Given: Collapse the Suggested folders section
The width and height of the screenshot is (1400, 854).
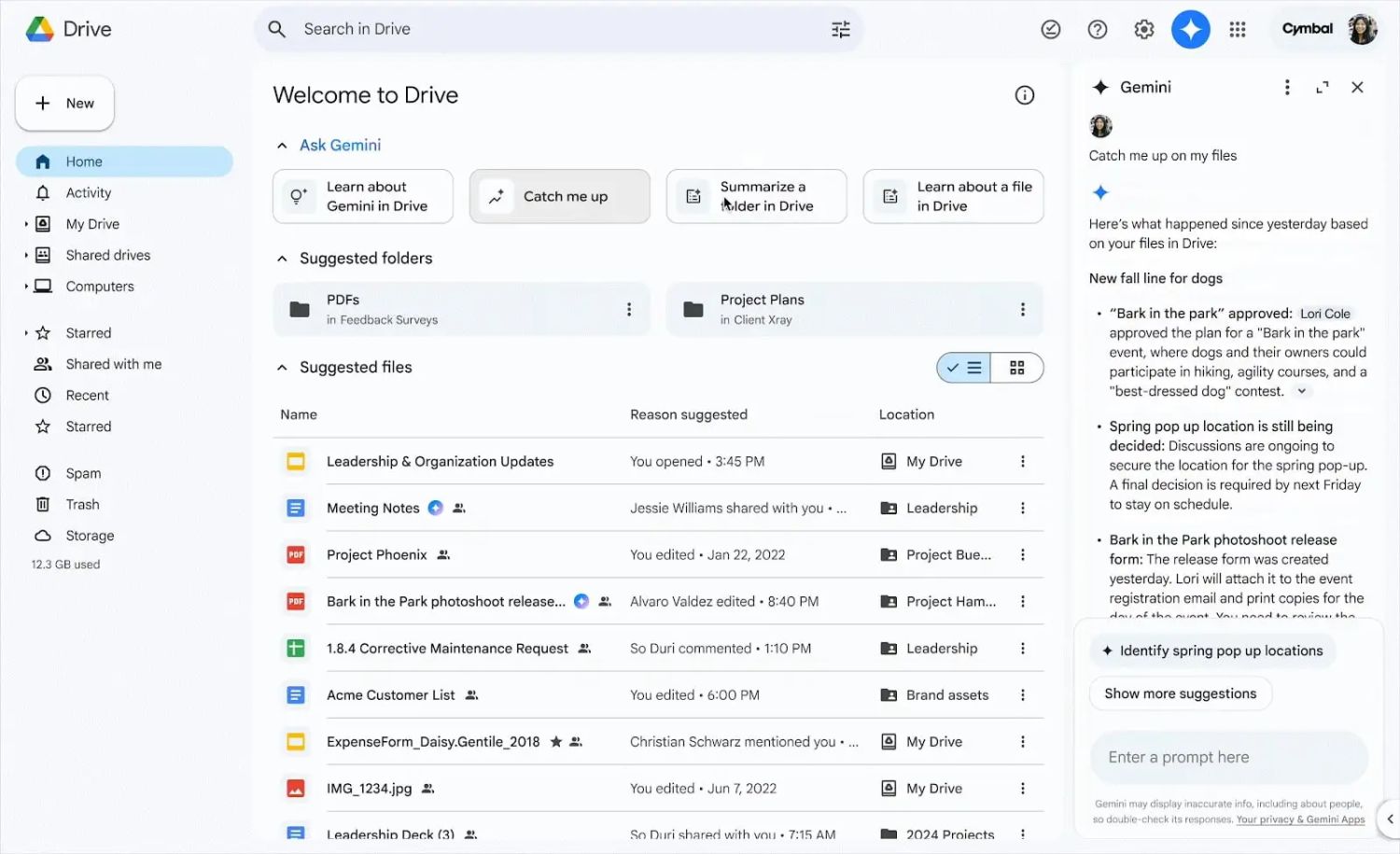Looking at the screenshot, I should (x=282, y=259).
